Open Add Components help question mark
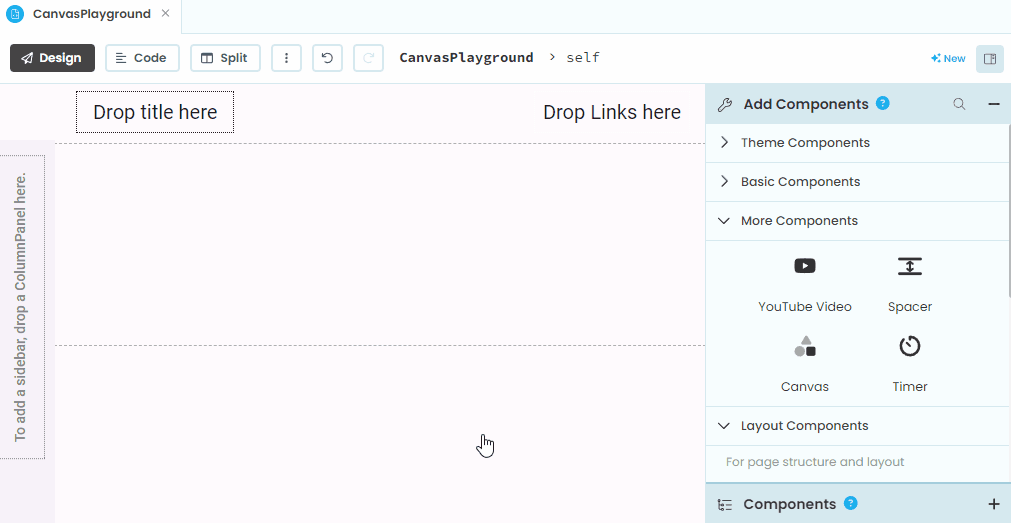Image resolution: width=1011 pixels, height=523 pixels. click(x=883, y=103)
